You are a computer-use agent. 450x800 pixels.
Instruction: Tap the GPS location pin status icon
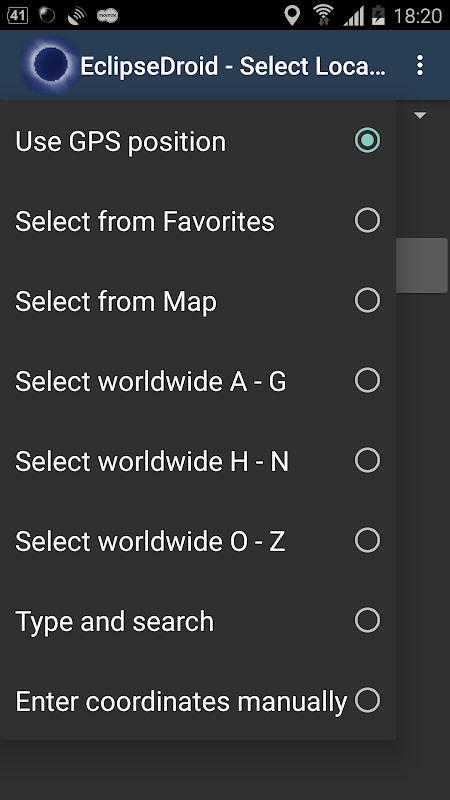point(292,16)
